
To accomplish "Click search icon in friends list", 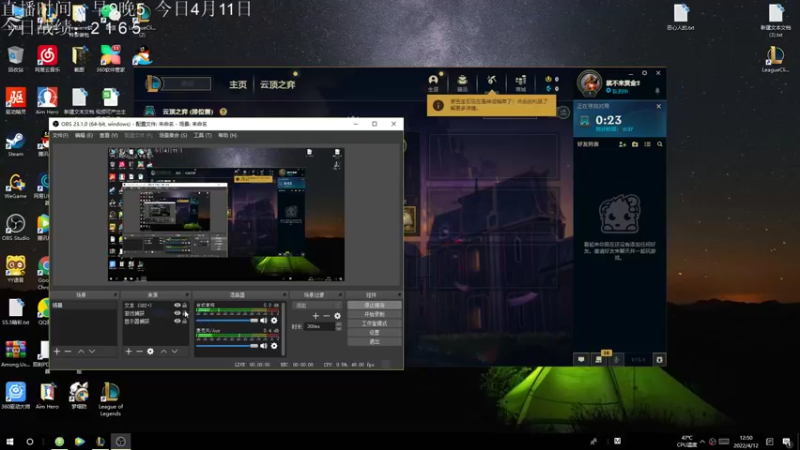I will click(660, 144).
